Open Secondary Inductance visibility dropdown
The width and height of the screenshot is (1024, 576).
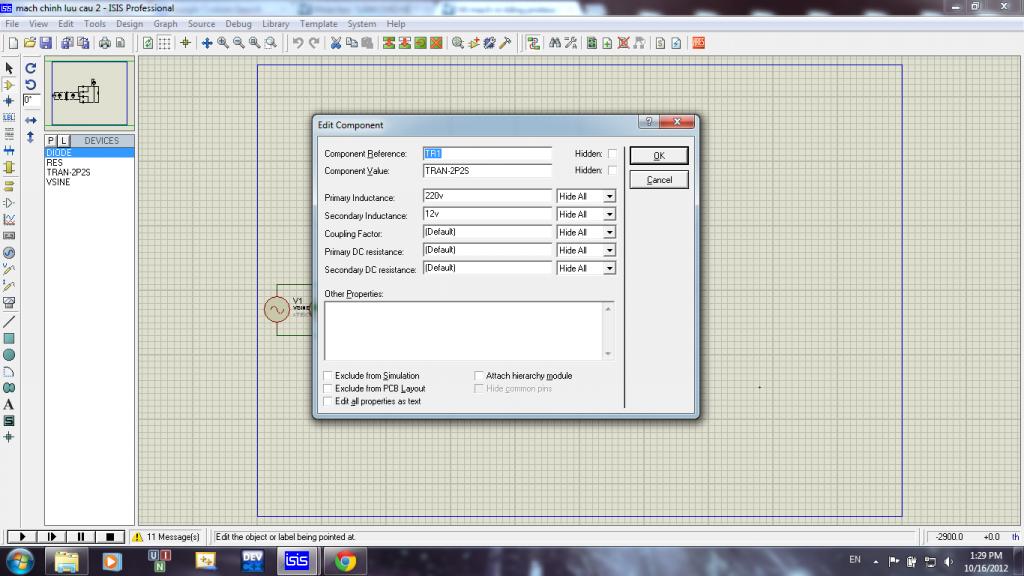click(x=609, y=215)
